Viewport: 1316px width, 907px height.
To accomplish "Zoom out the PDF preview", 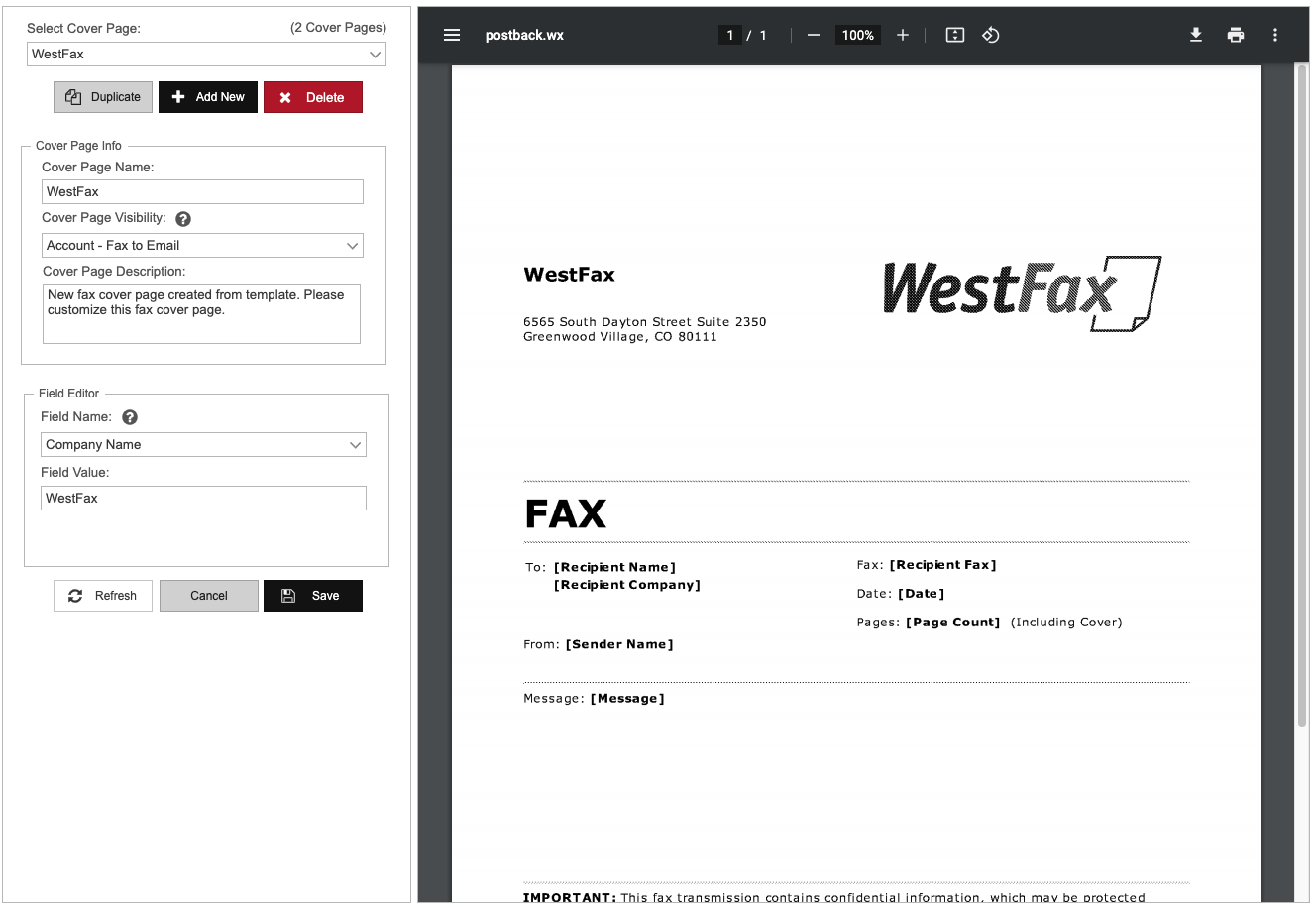I will tap(814, 35).
